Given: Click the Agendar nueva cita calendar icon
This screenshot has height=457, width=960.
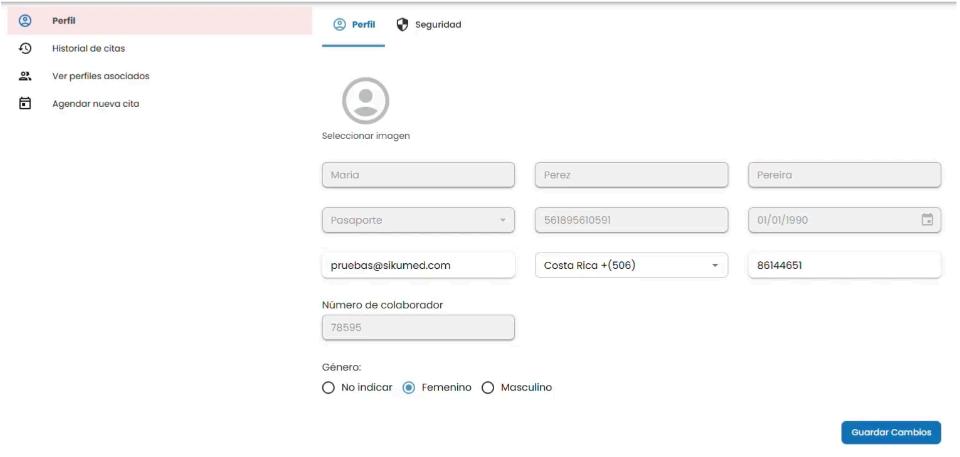Looking at the screenshot, I should coord(24,104).
